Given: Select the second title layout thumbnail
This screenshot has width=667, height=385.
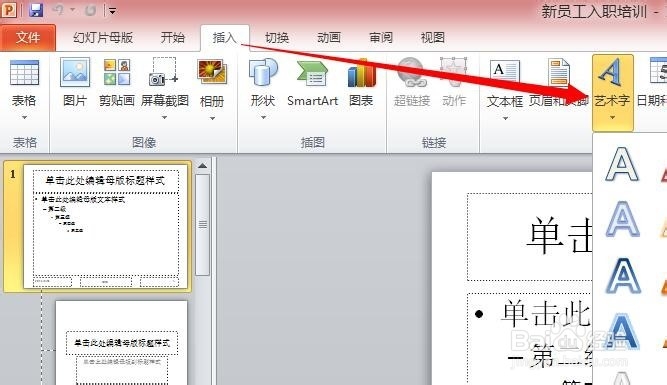Looking at the screenshot, I should pyautogui.click(x=121, y=342).
